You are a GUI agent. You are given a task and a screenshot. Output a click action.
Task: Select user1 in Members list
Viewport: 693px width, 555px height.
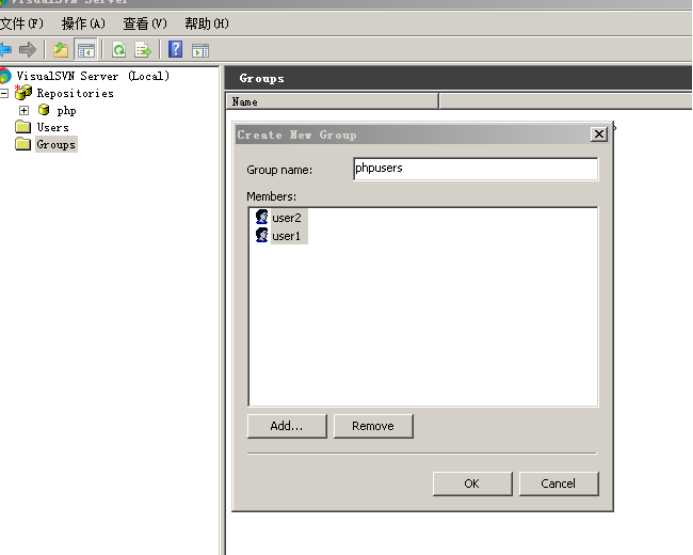(286, 236)
